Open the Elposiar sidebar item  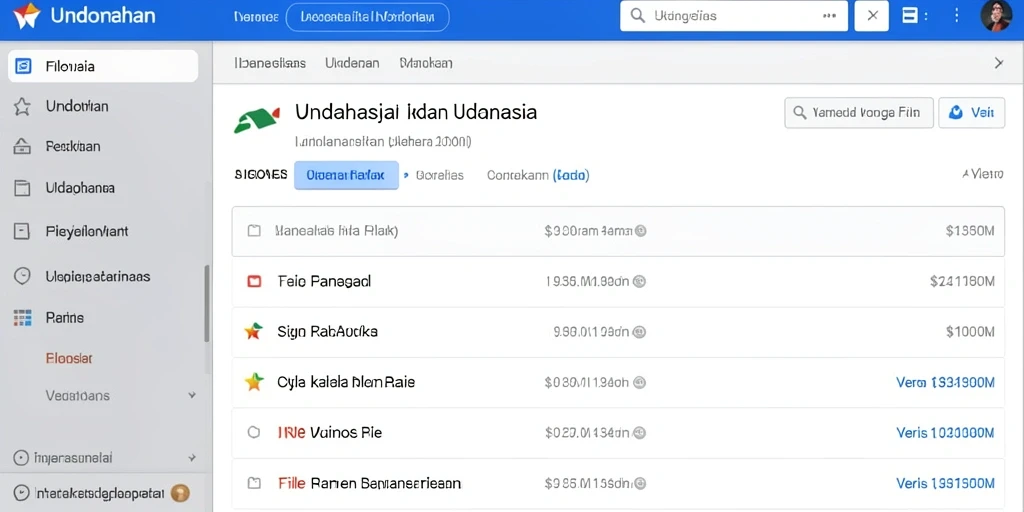coord(69,359)
